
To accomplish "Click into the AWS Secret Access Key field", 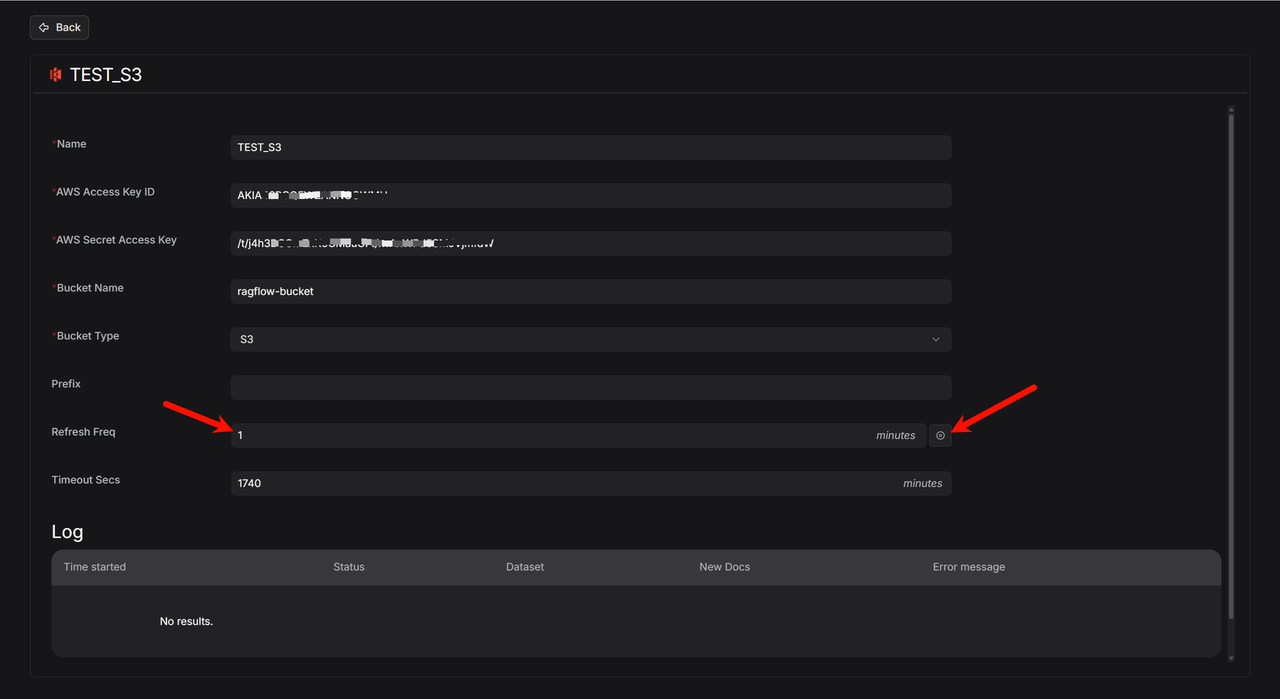I will (590, 243).
